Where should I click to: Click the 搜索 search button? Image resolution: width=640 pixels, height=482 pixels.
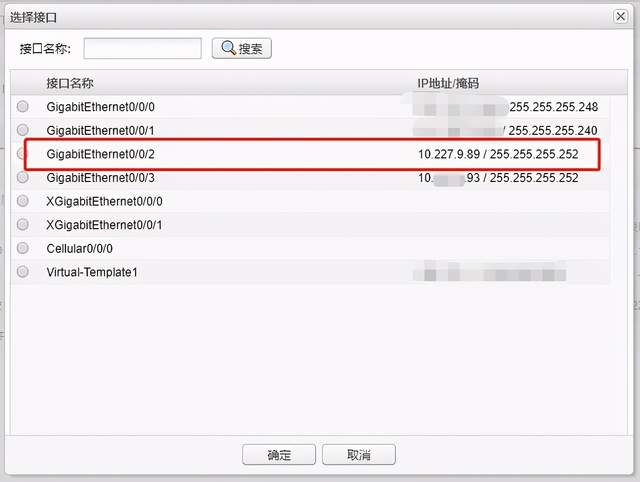tap(242, 49)
